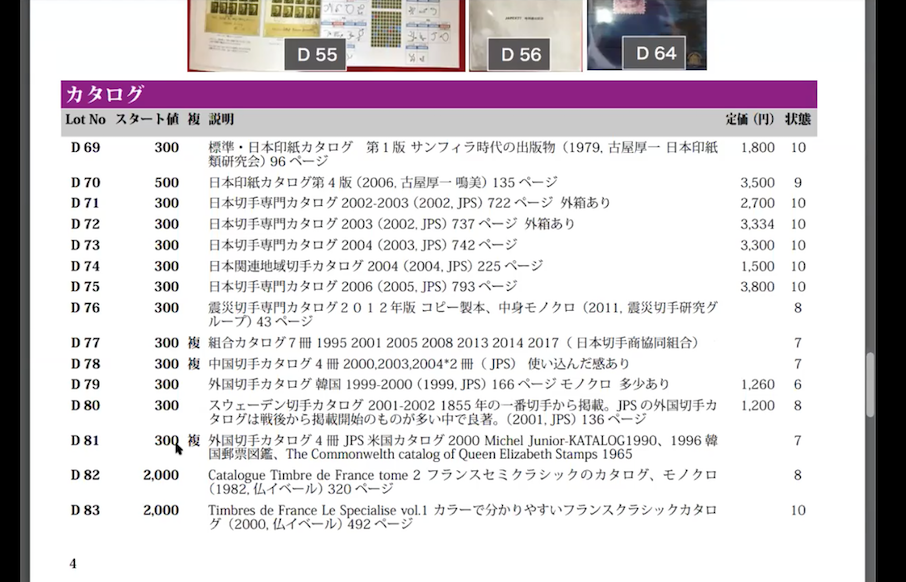Click the start price 300 for D 79

click(x=166, y=384)
